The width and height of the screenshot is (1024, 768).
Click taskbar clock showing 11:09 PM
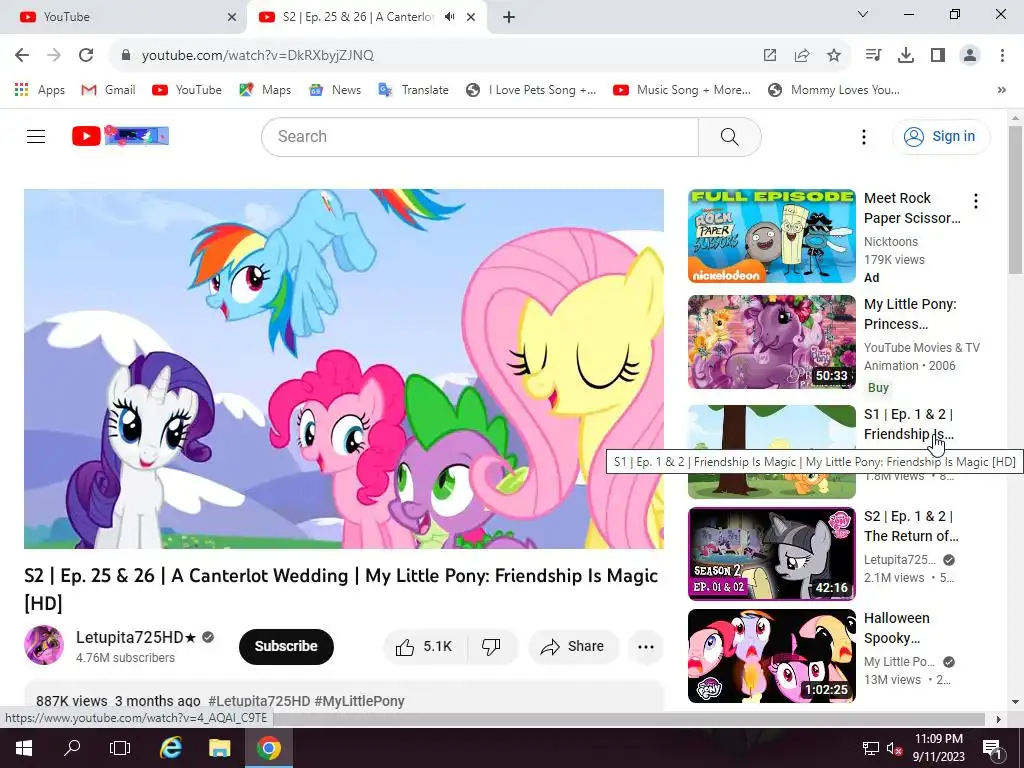pos(938,748)
